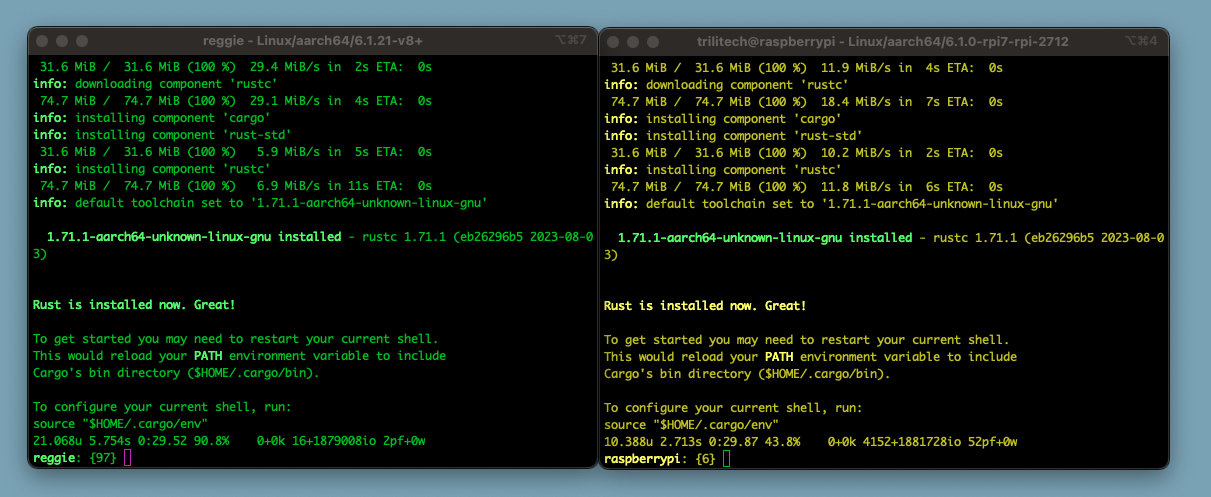This screenshot has width=1211, height=497.
Task: Click "downloading component 'rustc'" line in reggie window
Action: (x=156, y=84)
